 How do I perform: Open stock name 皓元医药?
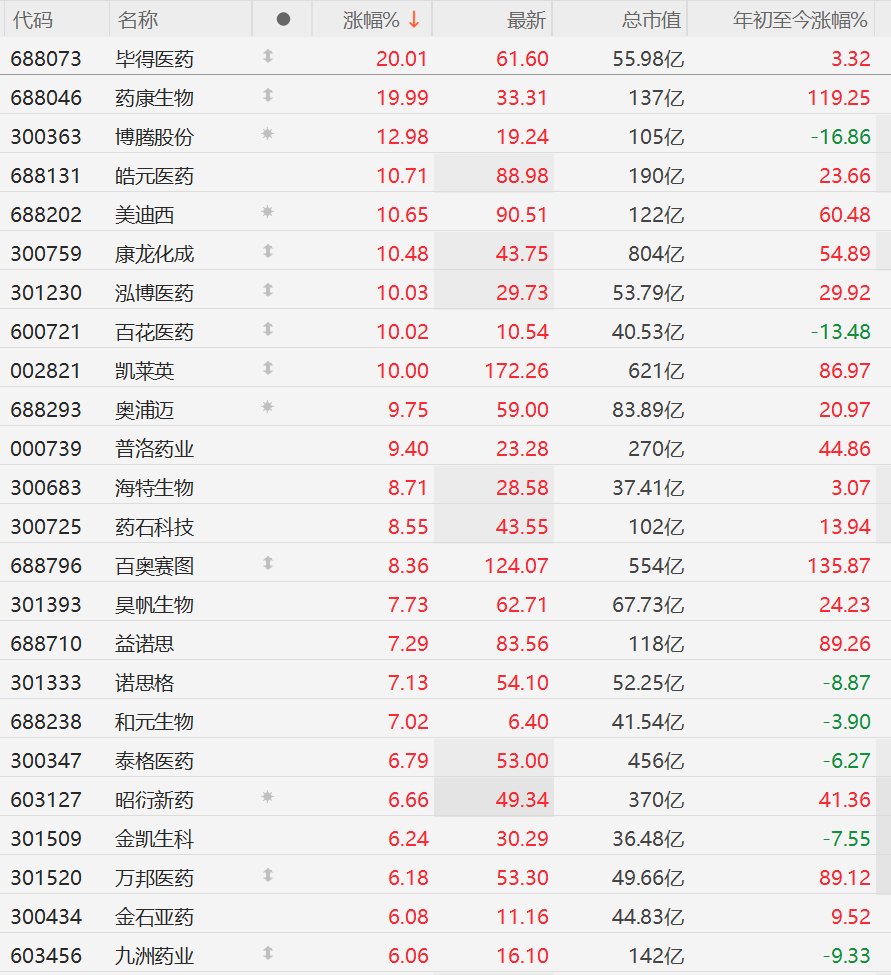click(x=154, y=176)
